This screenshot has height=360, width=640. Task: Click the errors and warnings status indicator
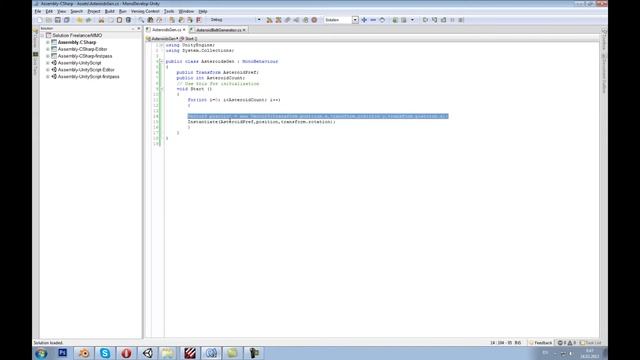tap(567, 343)
